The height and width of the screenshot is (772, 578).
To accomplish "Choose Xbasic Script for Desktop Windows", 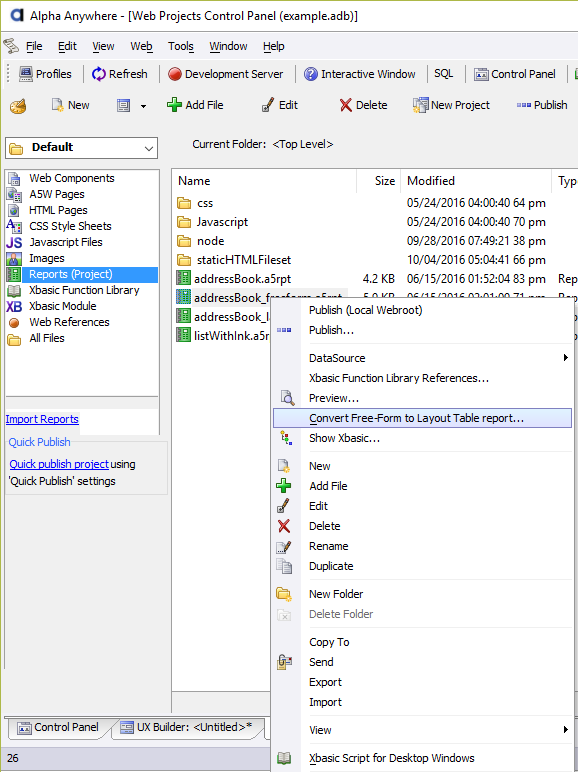I will coord(391,758).
